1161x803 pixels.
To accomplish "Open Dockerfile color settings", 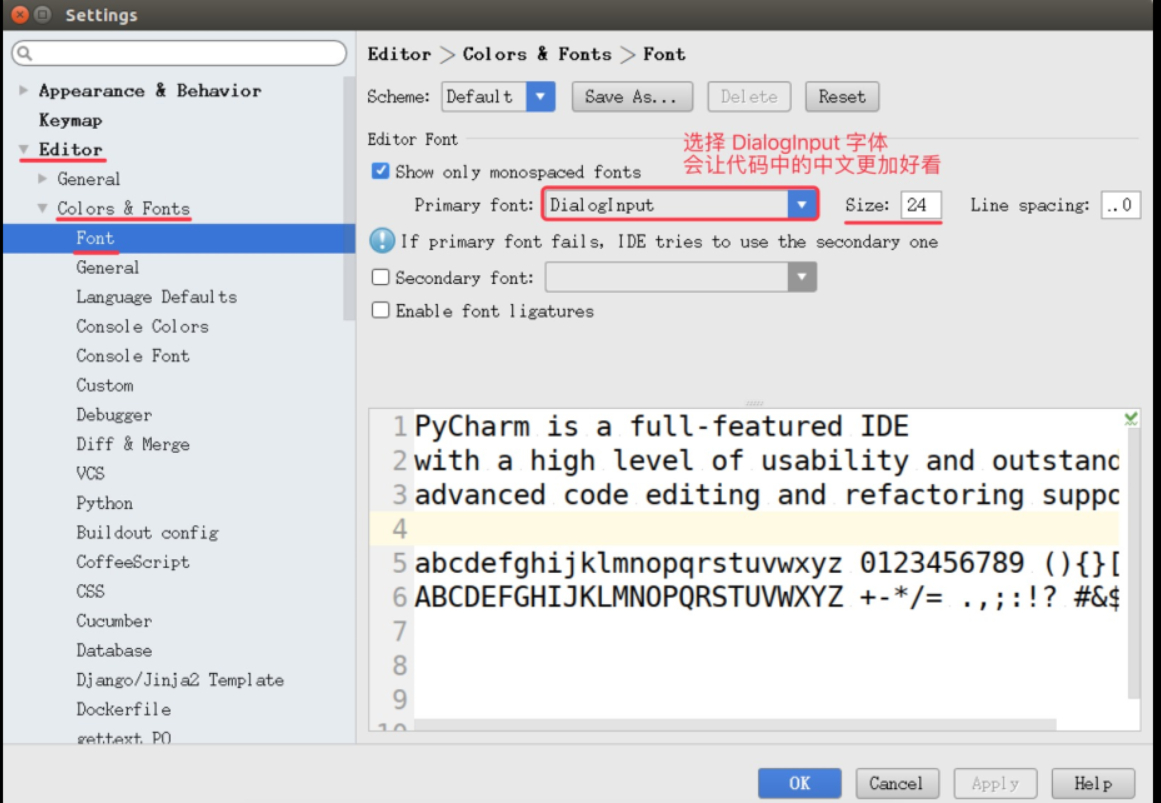I will tap(123, 710).
